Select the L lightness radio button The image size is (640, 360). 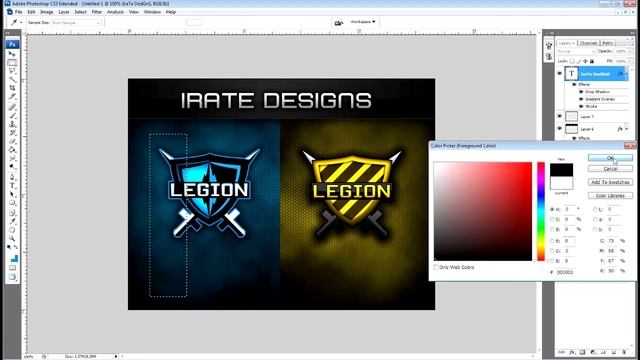[595, 209]
